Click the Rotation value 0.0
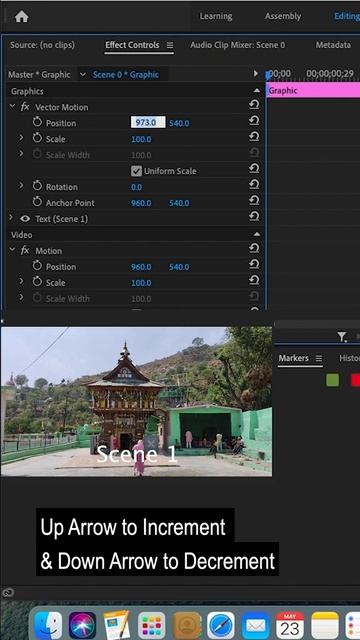The image size is (360, 640). click(136, 187)
